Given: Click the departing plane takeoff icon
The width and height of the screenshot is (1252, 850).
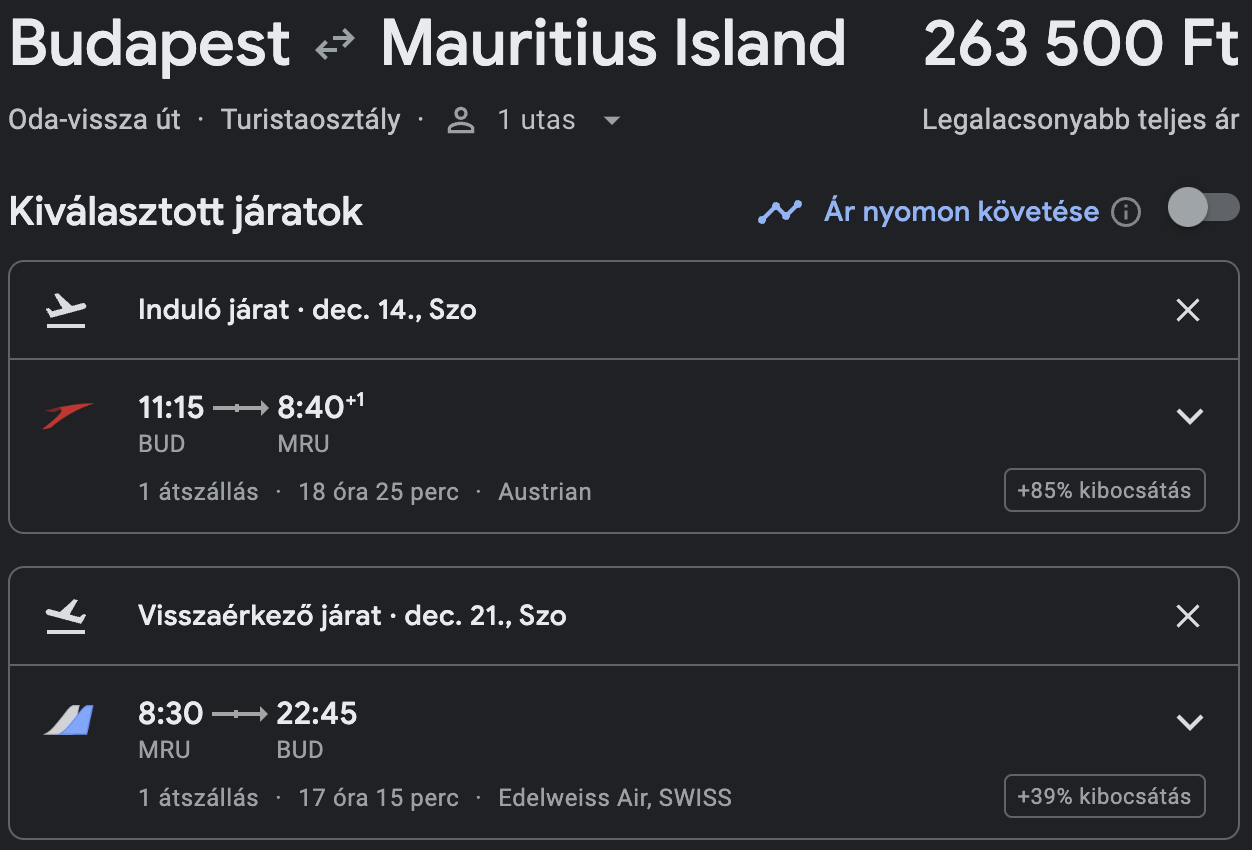Looking at the screenshot, I should [66, 311].
